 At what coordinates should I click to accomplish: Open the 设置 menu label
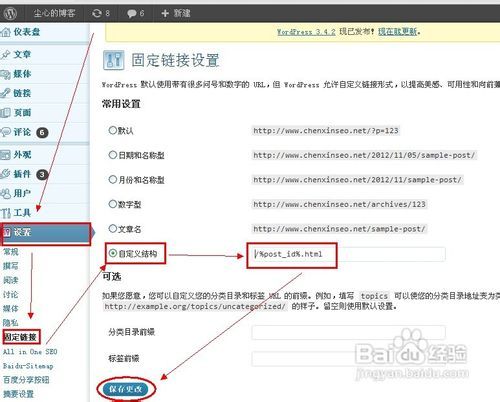click(x=22, y=232)
